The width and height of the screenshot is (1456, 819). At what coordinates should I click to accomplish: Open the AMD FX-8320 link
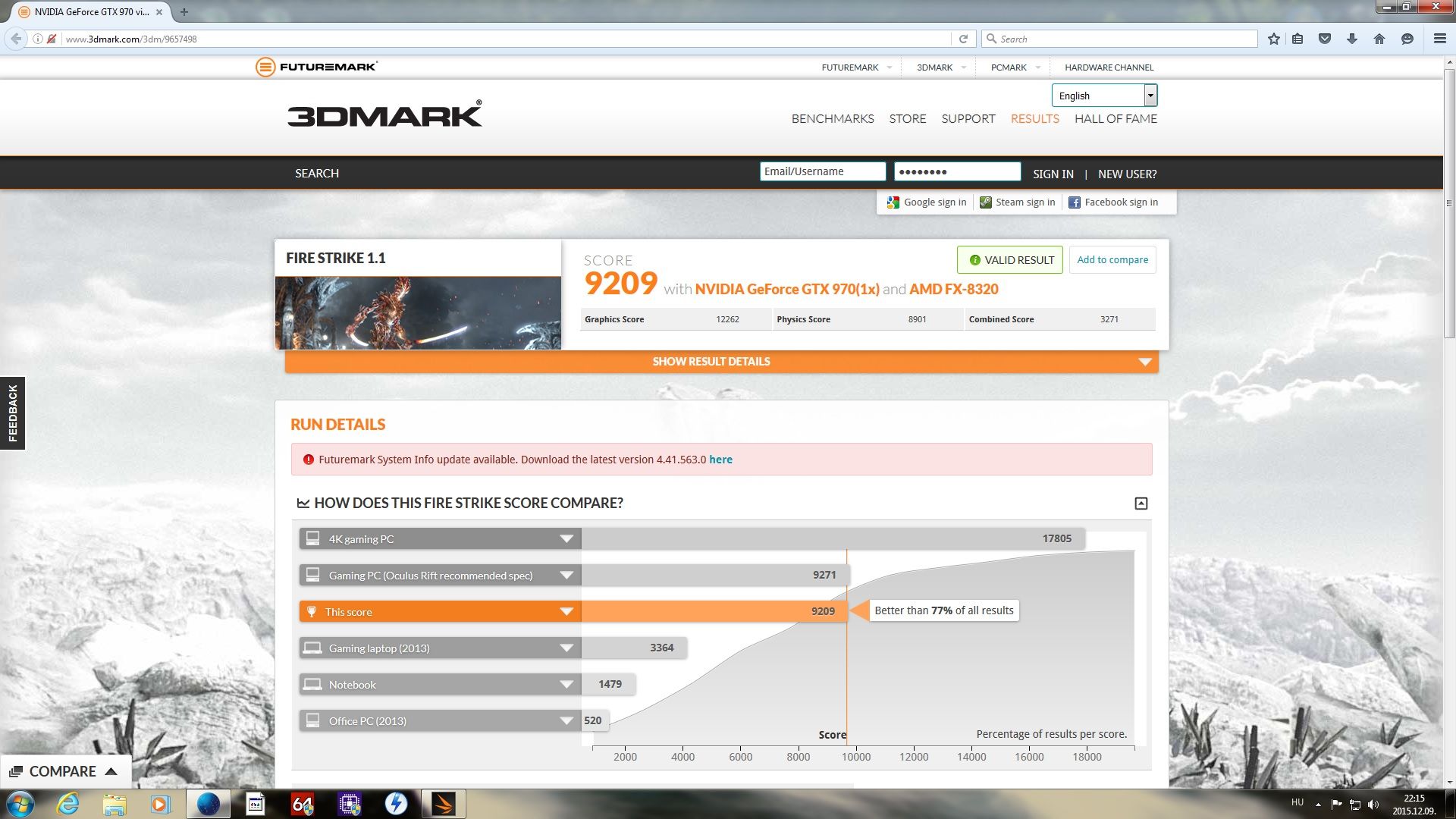point(954,289)
